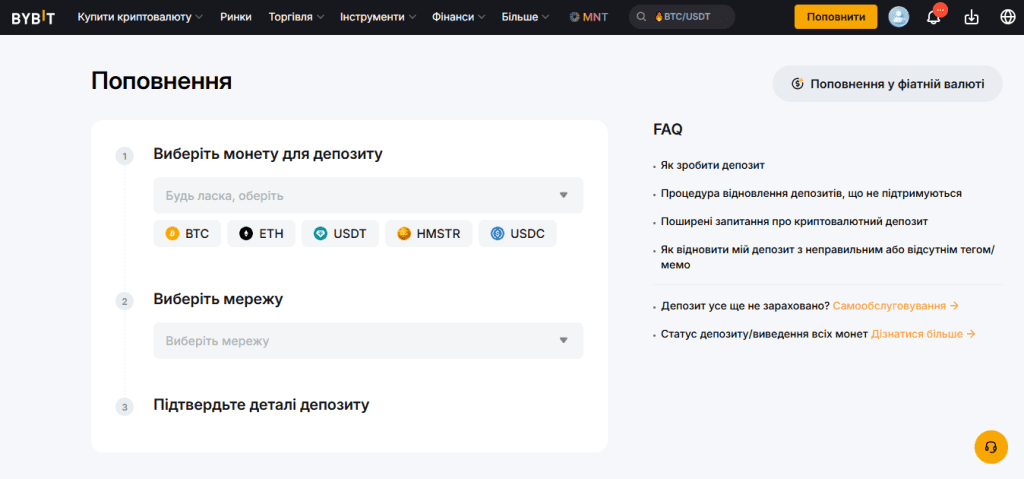Screen dimensions: 1024x479
Task: Open the support headset chat button
Action: pos(991,447)
